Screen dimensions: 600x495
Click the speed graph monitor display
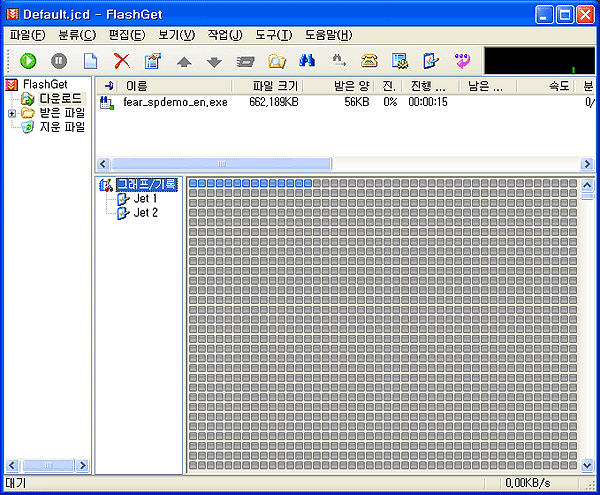pos(539,60)
